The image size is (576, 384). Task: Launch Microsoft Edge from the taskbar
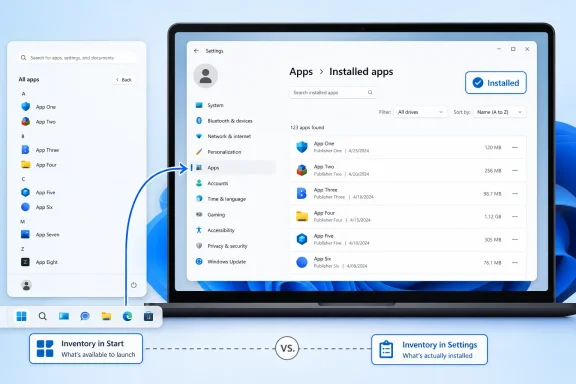tap(127, 316)
